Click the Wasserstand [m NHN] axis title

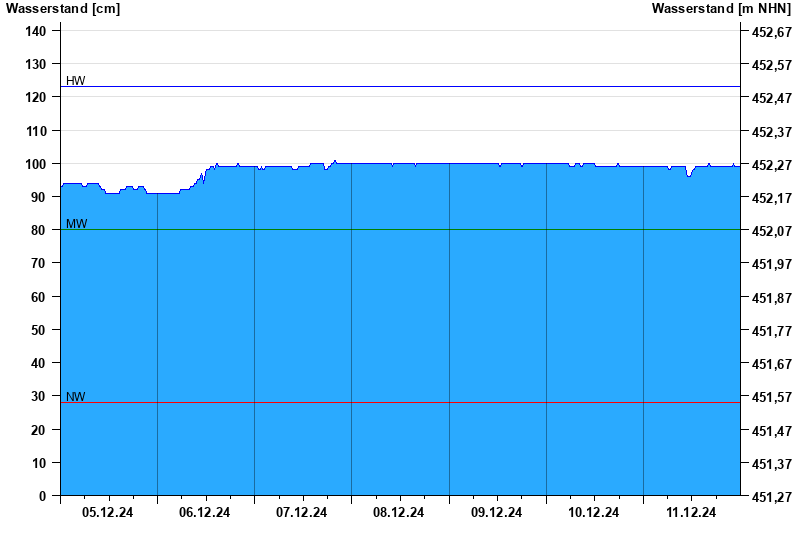[720, 8]
